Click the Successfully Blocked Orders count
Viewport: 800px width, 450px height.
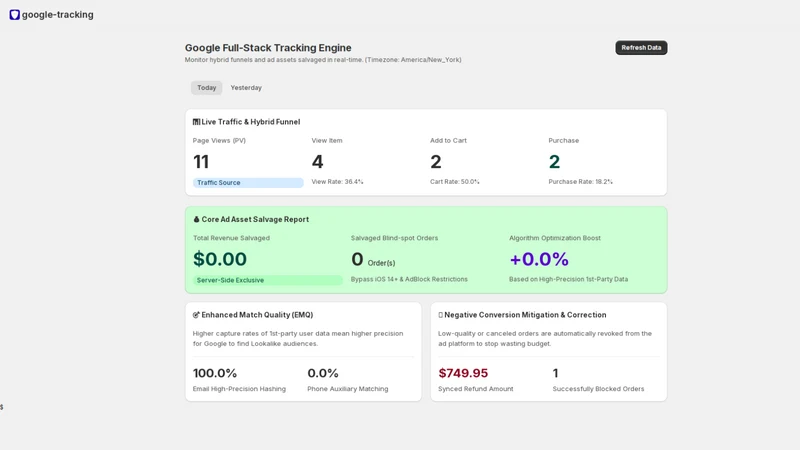pyautogui.click(x=556, y=373)
